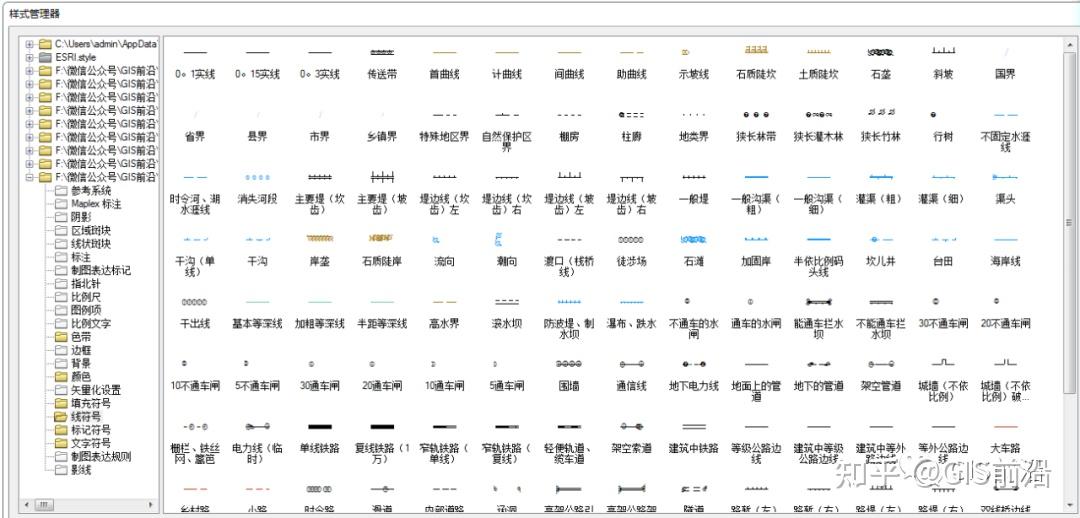Click the symbol list vertical scrollbar thumb
The image size is (1080, 518).
1069,222
